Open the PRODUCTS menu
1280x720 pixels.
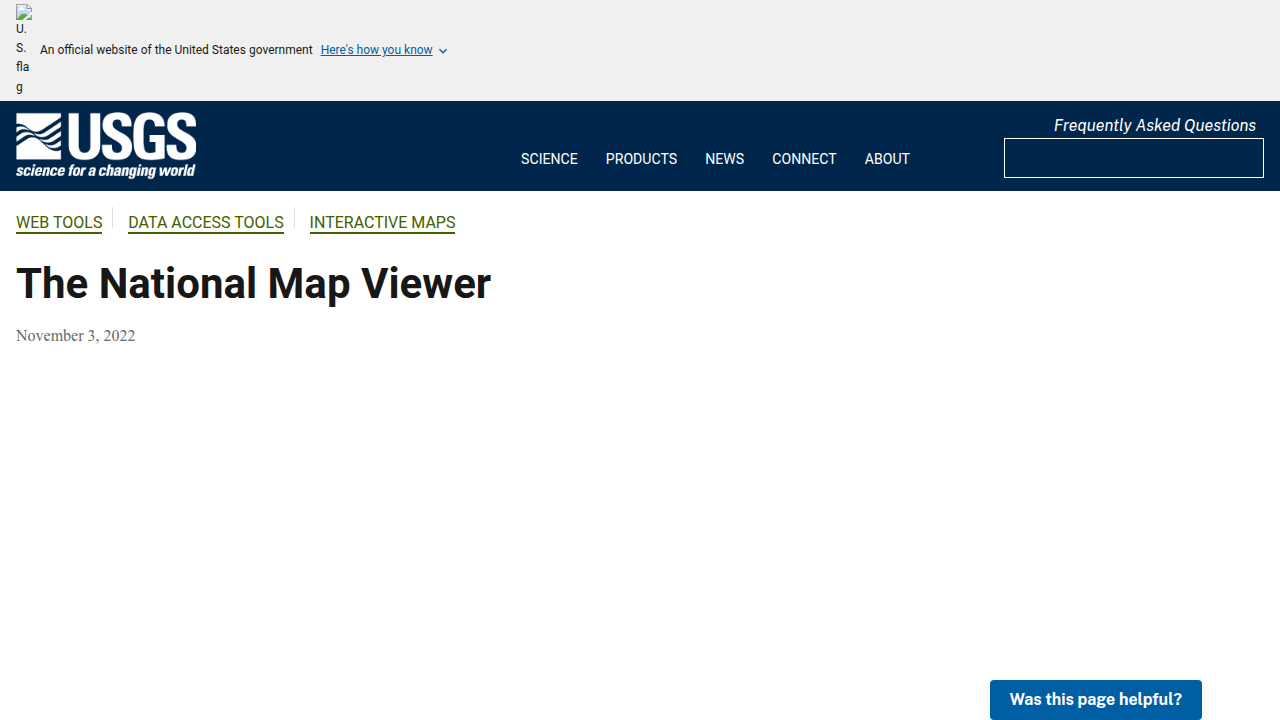pyautogui.click(x=641, y=159)
